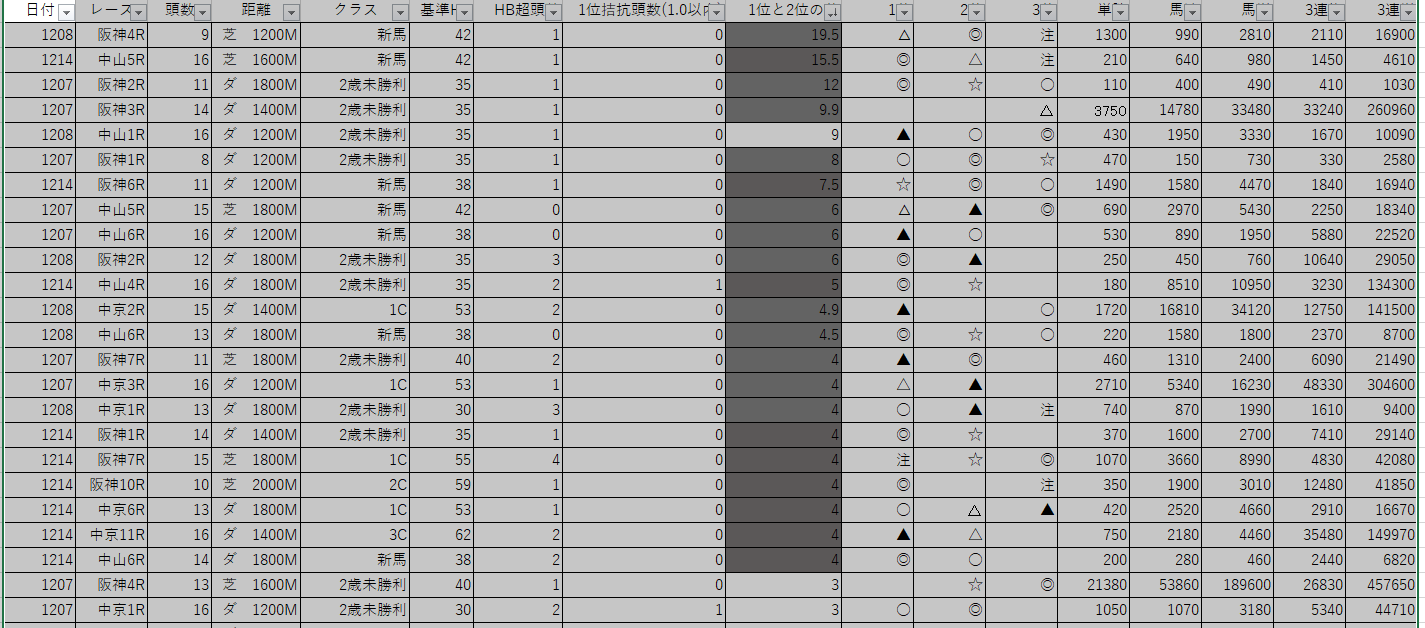The height and width of the screenshot is (628, 1425).
Task: Click the highlighted cell with value 19.5
Action: click(x=783, y=35)
